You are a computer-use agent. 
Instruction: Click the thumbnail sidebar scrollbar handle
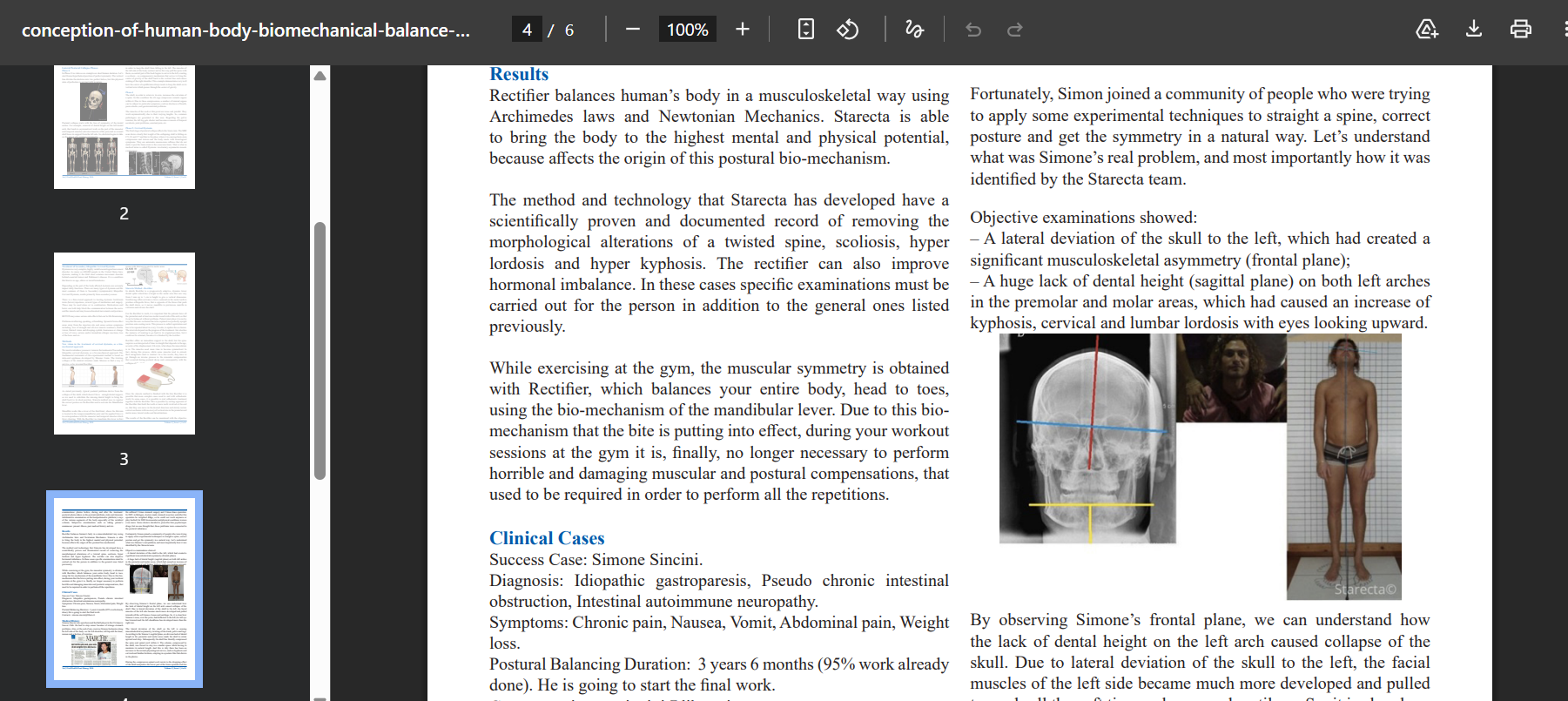320,348
